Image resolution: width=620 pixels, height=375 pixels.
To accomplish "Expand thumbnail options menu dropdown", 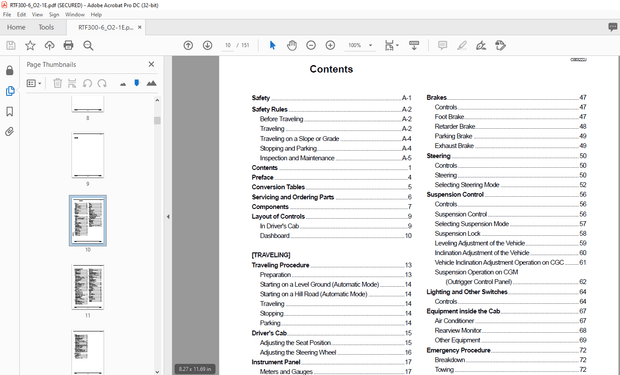I will [34, 83].
